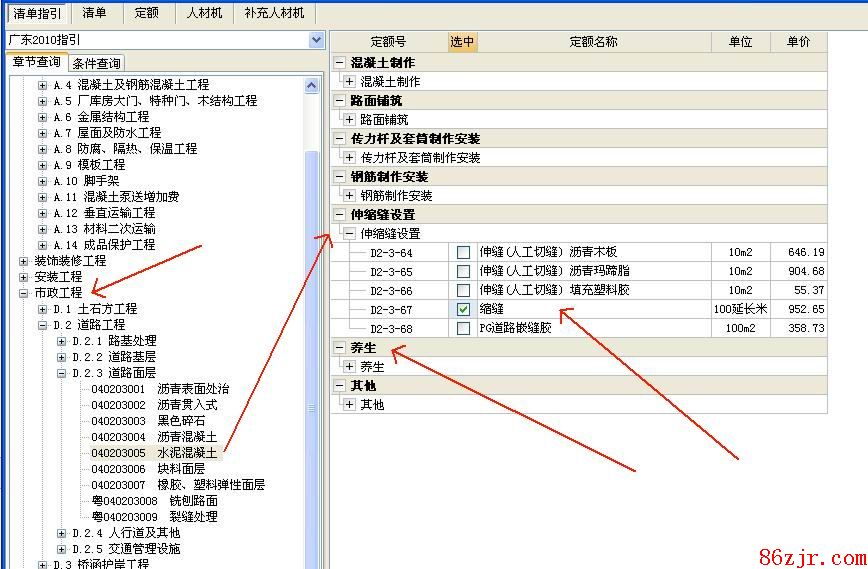This screenshot has width=868, height=569.
Task: Click the 选中 column header
Action: 462,42
